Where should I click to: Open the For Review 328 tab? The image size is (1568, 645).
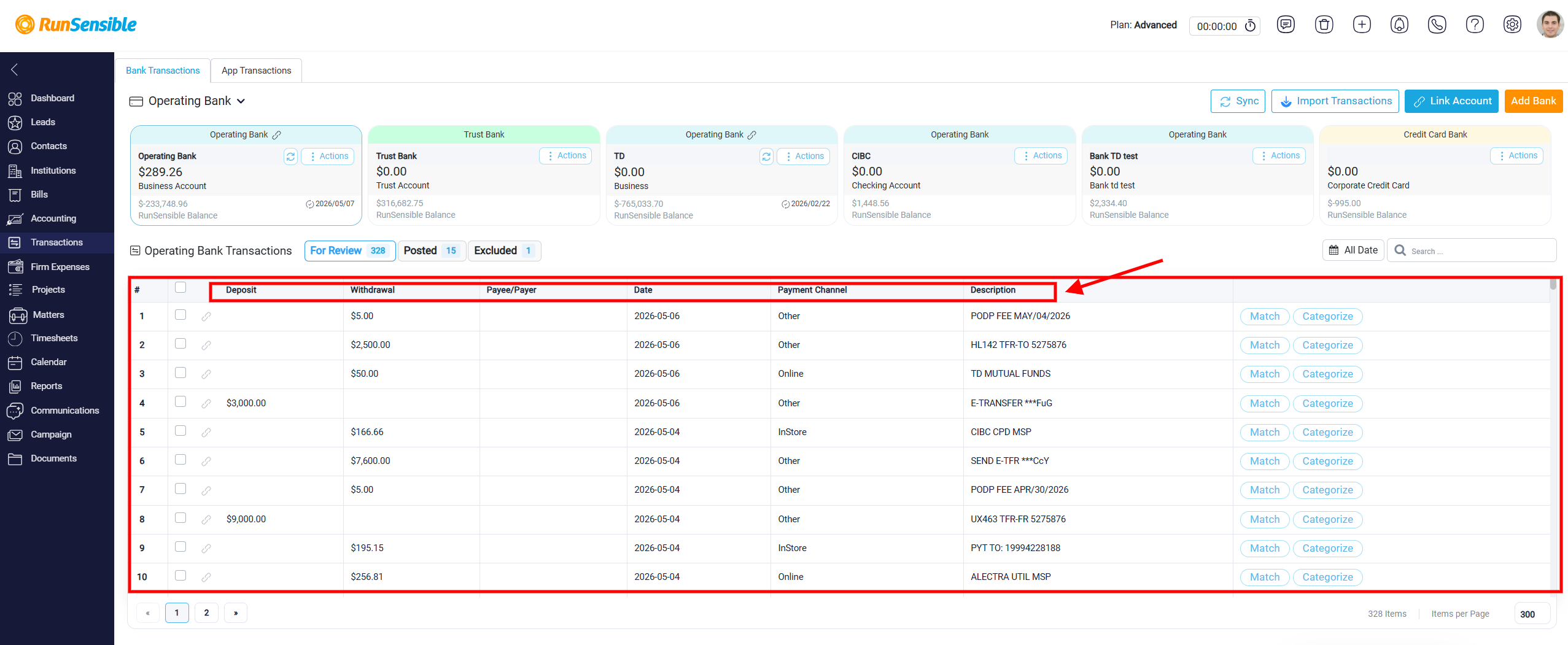click(349, 251)
